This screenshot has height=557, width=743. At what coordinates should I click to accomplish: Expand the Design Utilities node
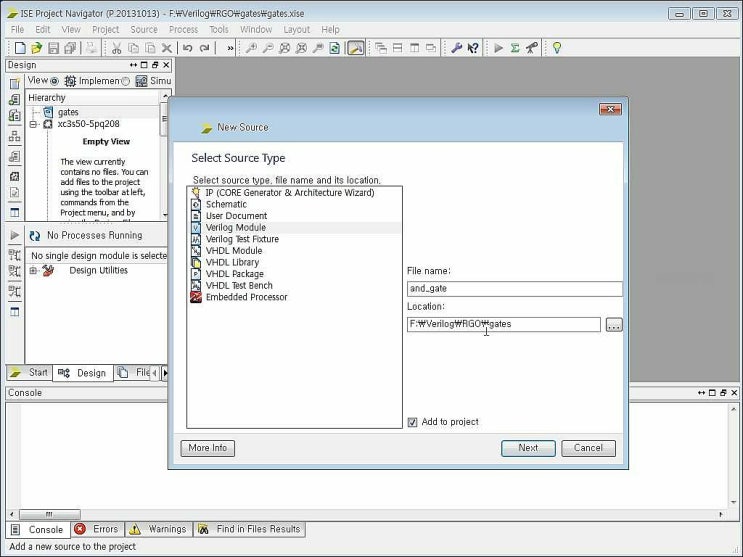pos(33,271)
